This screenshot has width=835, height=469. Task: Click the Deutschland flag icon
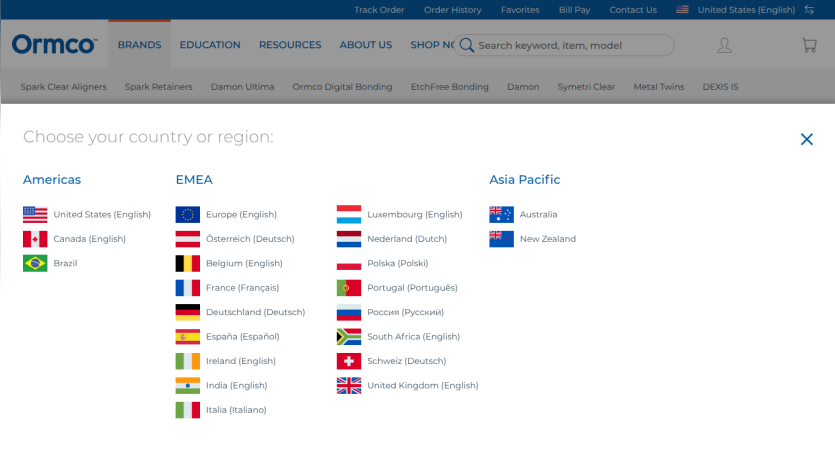coord(188,312)
